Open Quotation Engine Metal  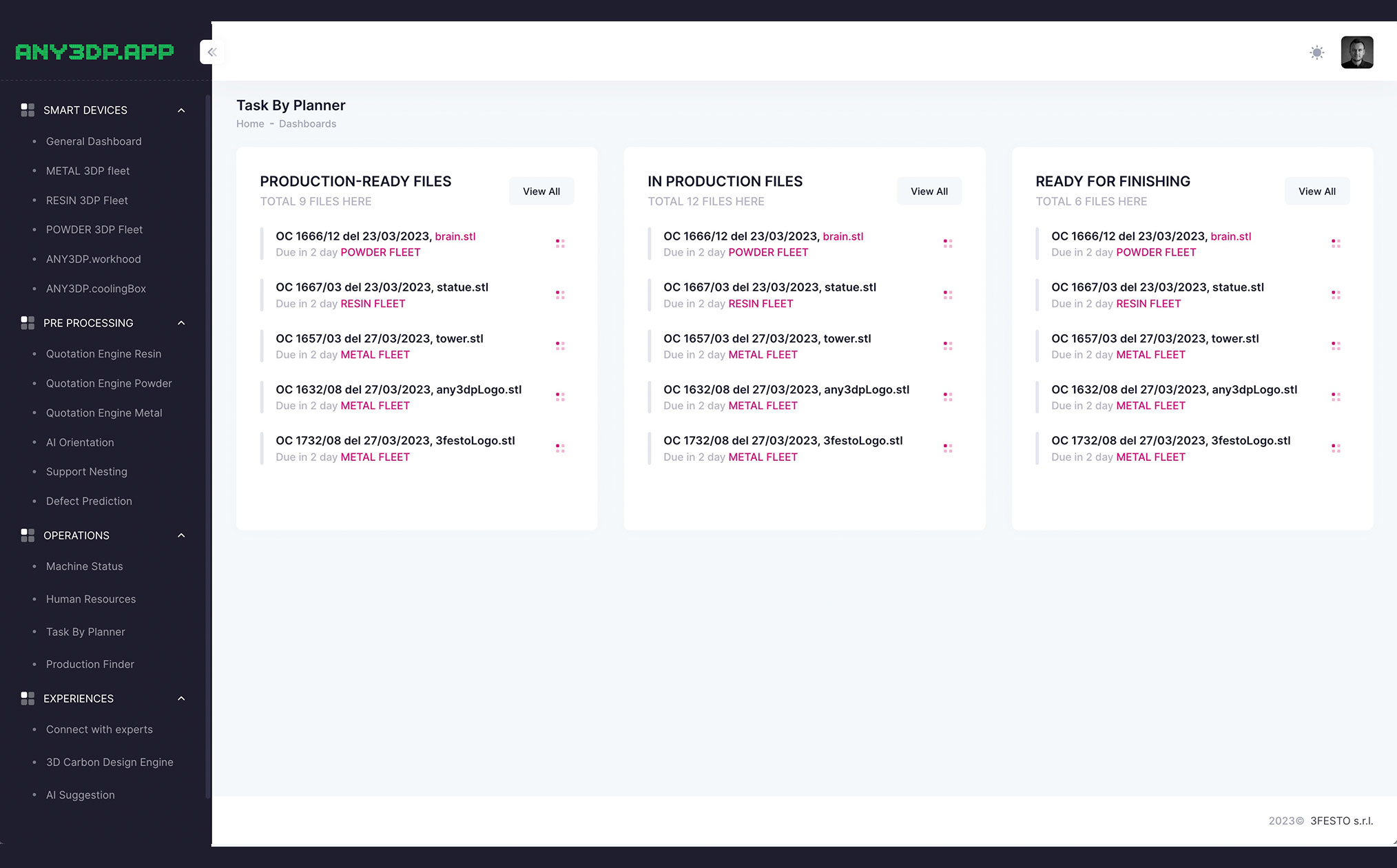(104, 413)
